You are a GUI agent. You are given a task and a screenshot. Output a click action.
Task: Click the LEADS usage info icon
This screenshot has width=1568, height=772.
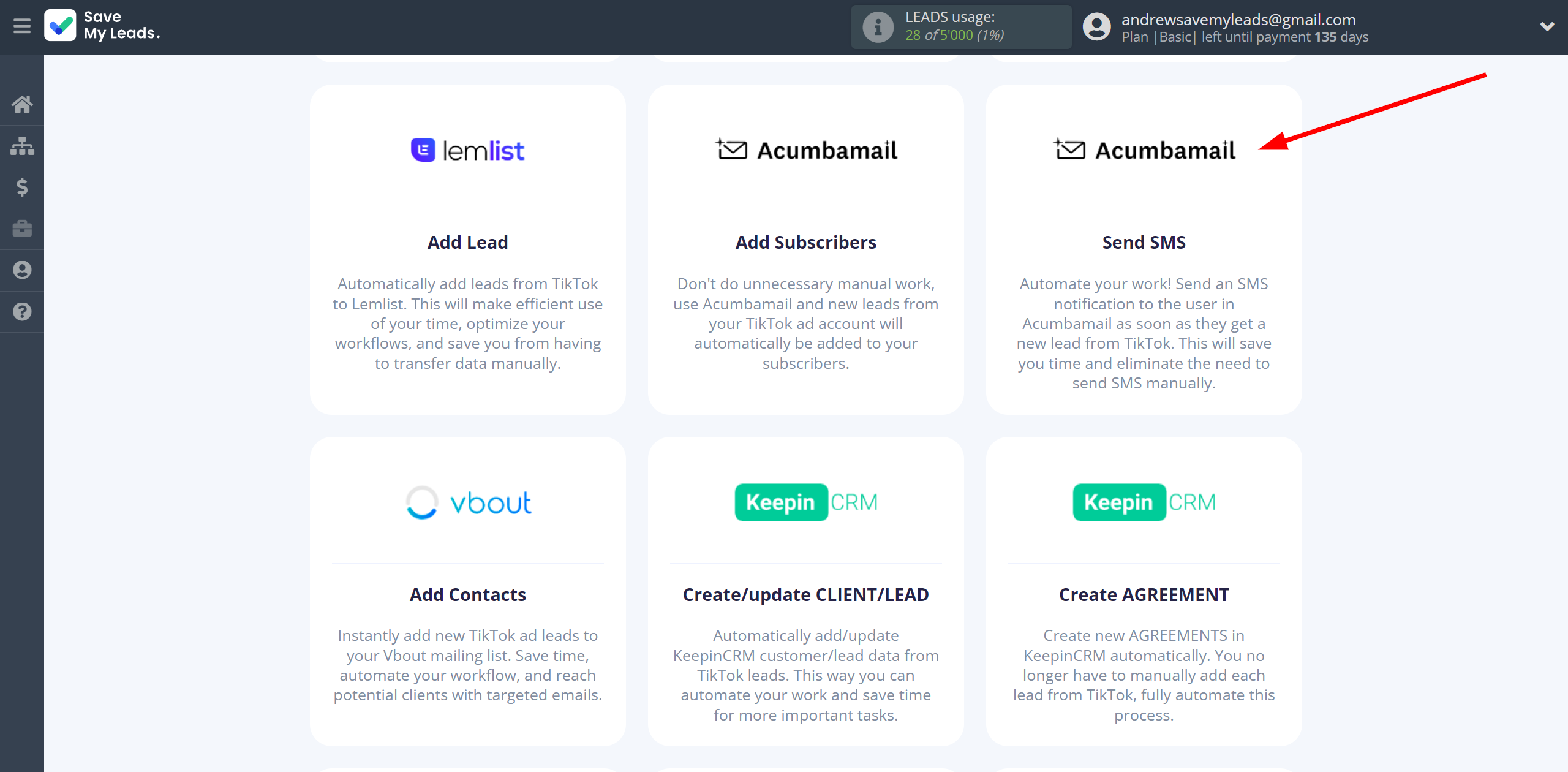click(x=878, y=27)
